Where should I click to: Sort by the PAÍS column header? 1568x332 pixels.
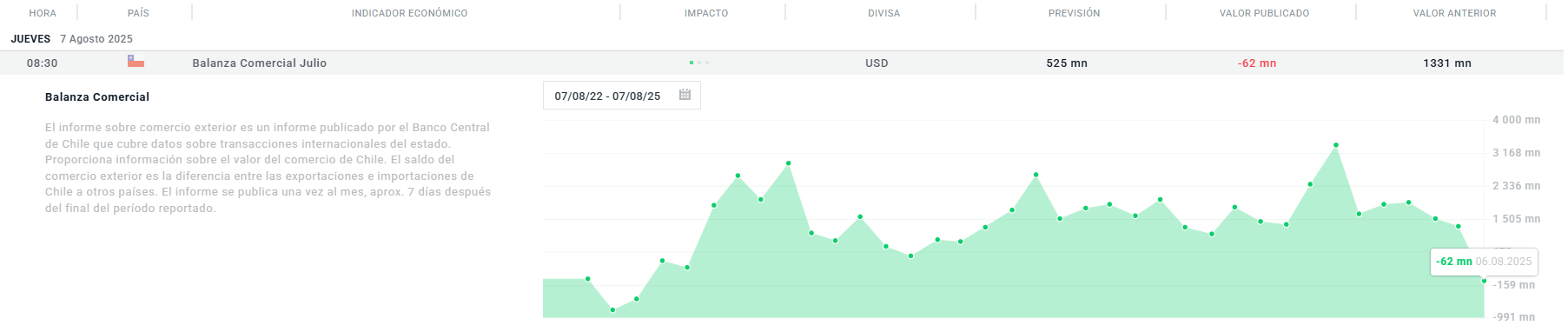coord(138,13)
